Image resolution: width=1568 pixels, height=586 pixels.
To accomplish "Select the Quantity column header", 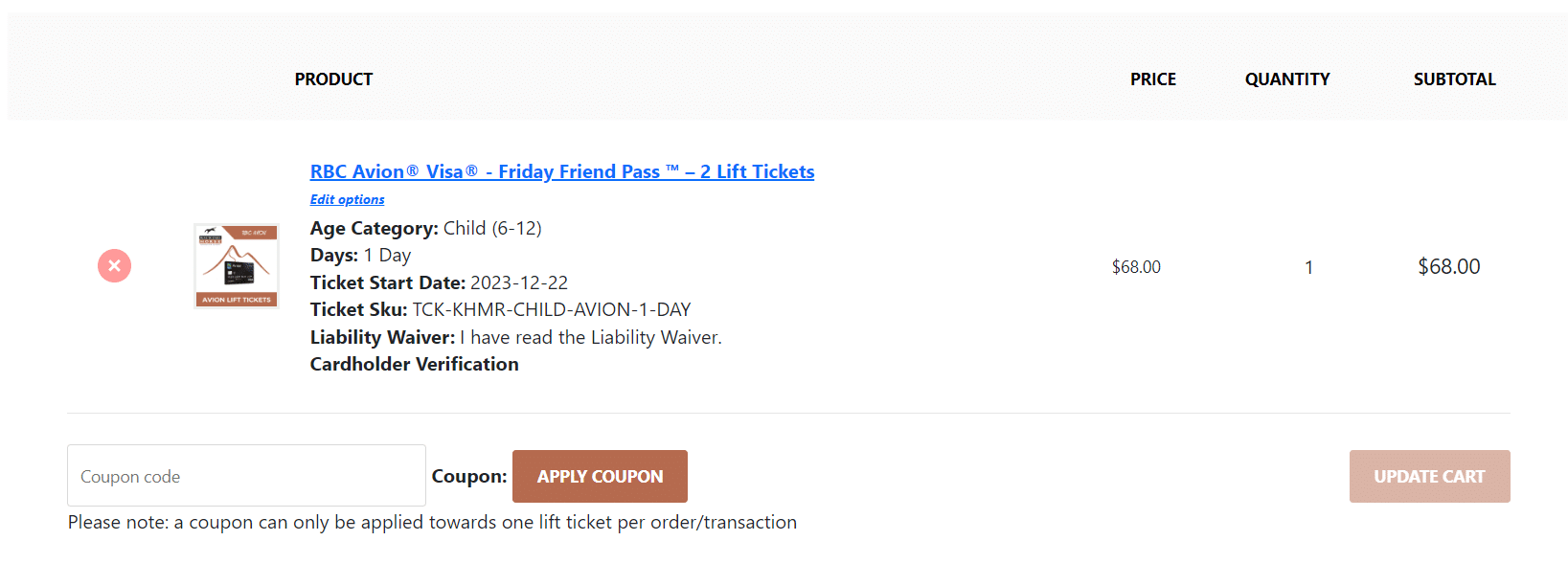I will point(1286,79).
